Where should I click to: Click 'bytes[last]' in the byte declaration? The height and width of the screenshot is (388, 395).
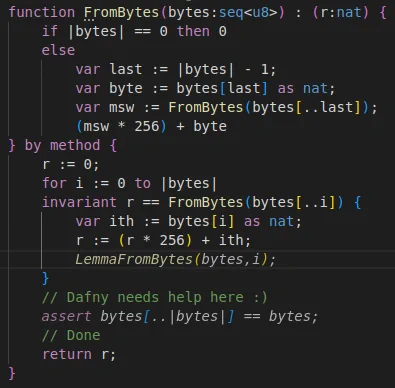pyautogui.click(x=222, y=88)
